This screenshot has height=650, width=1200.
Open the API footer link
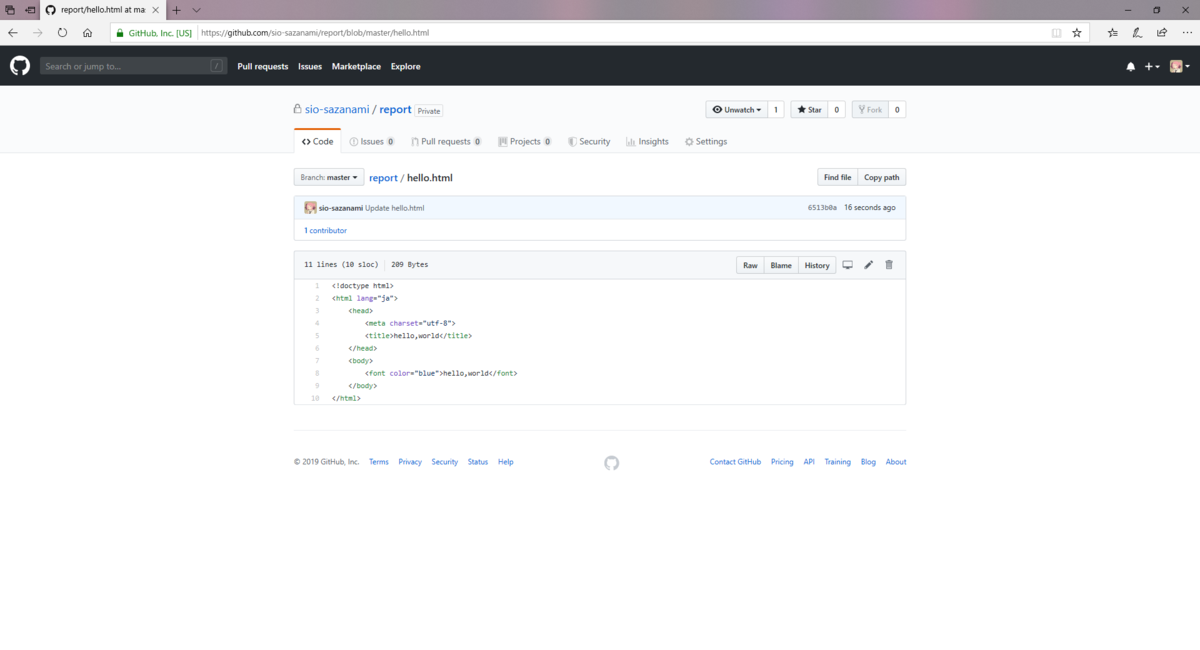[809, 462]
